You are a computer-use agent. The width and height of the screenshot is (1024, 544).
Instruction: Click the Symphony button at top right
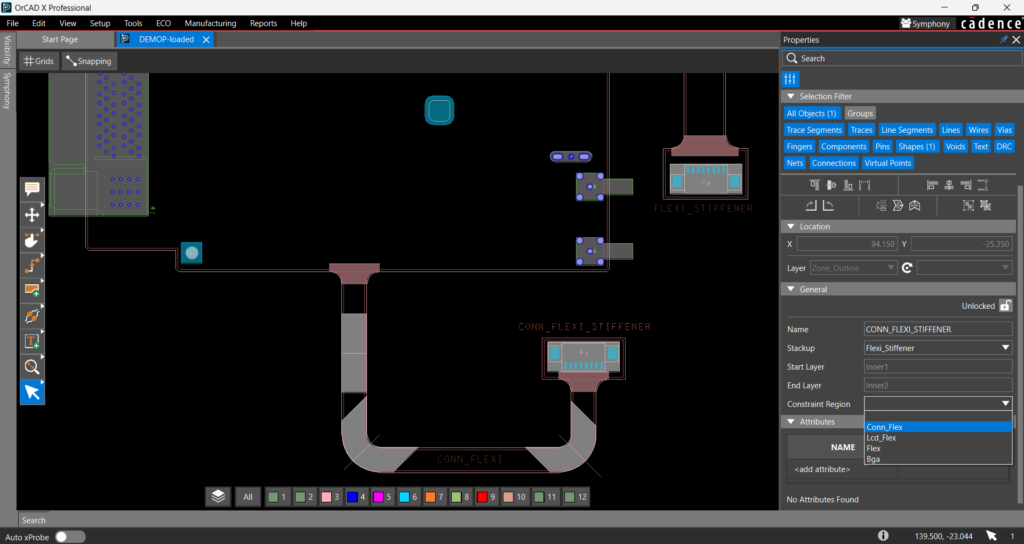pyautogui.click(x=925, y=24)
